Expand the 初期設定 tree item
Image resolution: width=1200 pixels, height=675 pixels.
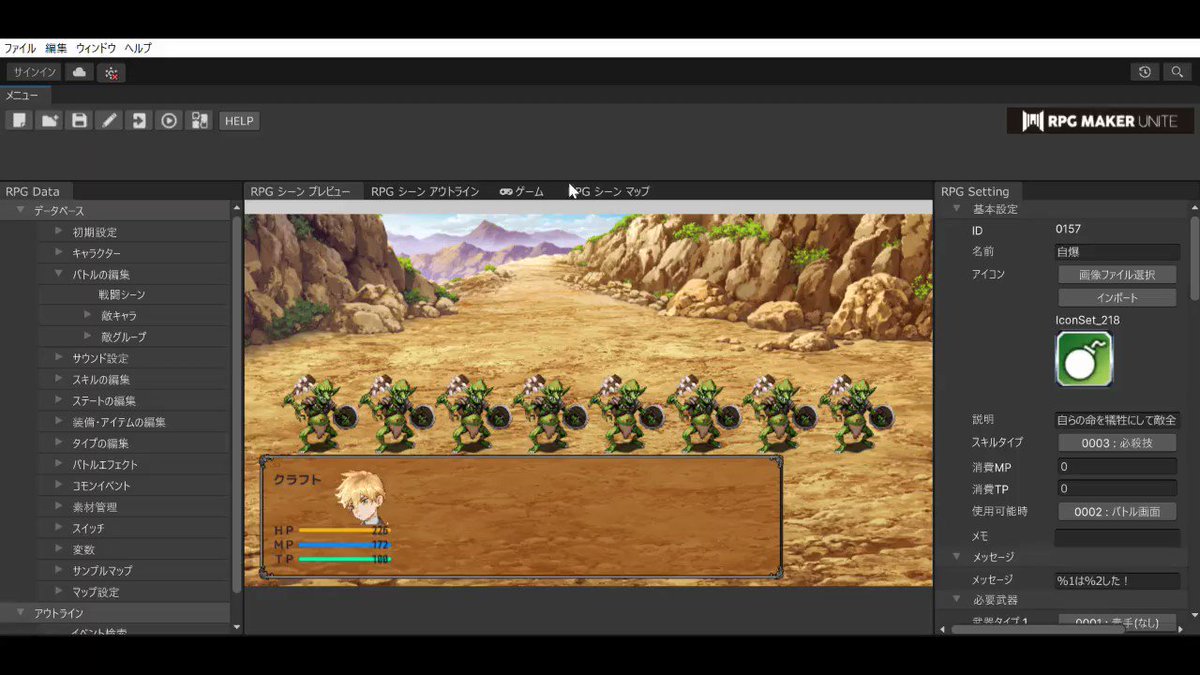click(x=59, y=232)
